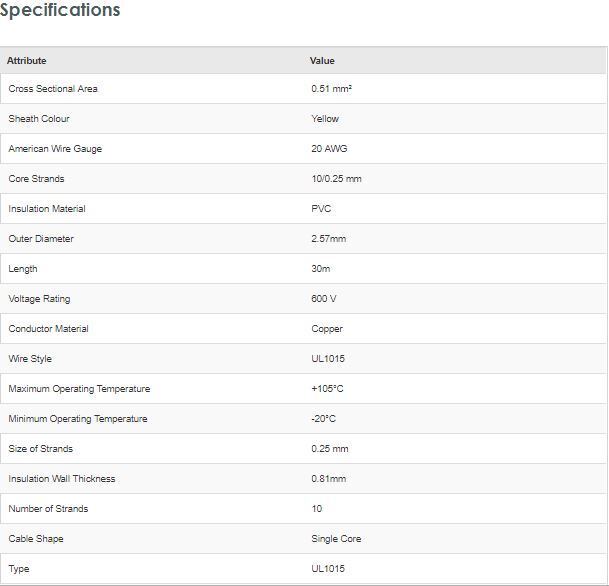This screenshot has height=586, width=609.
Task: Click the 30m length value
Action: pos(321,269)
